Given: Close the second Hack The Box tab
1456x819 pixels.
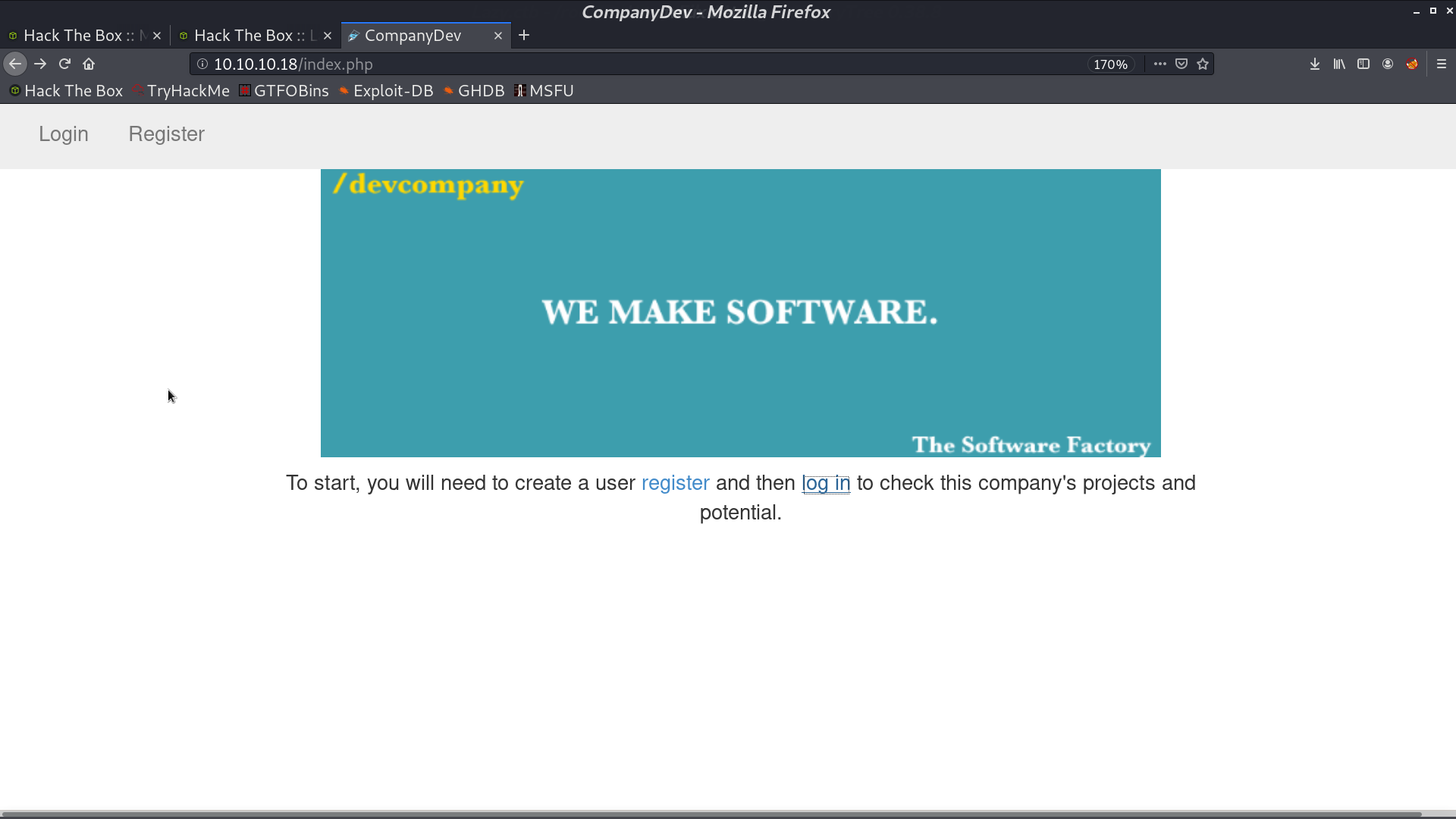Looking at the screenshot, I should point(328,36).
